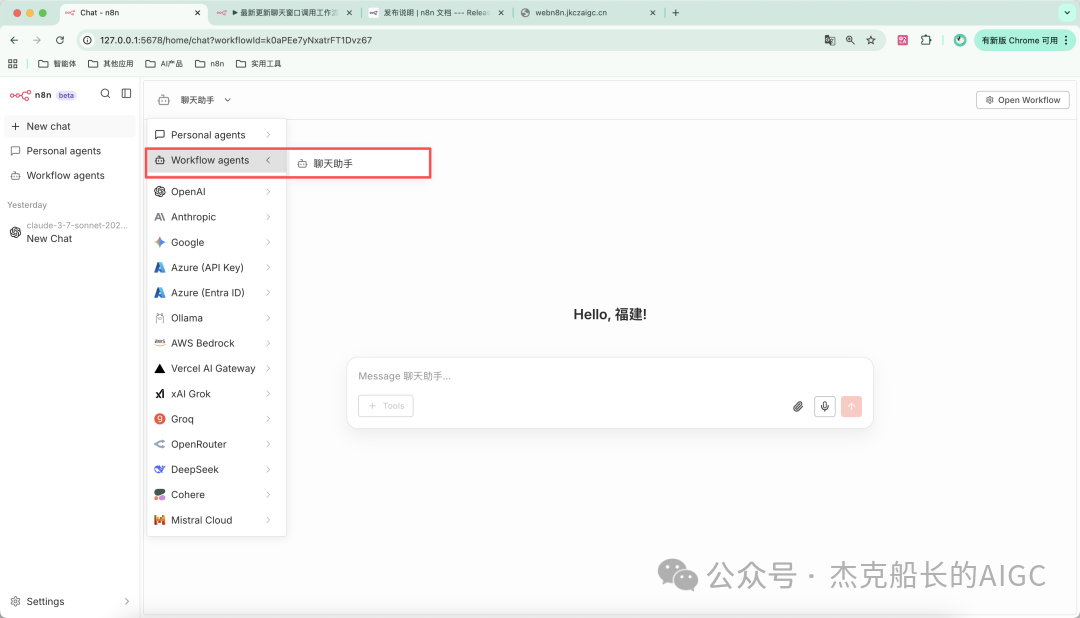Image resolution: width=1080 pixels, height=618 pixels.
Task: Collapse the sidebar panel icon
Action: 126,94
